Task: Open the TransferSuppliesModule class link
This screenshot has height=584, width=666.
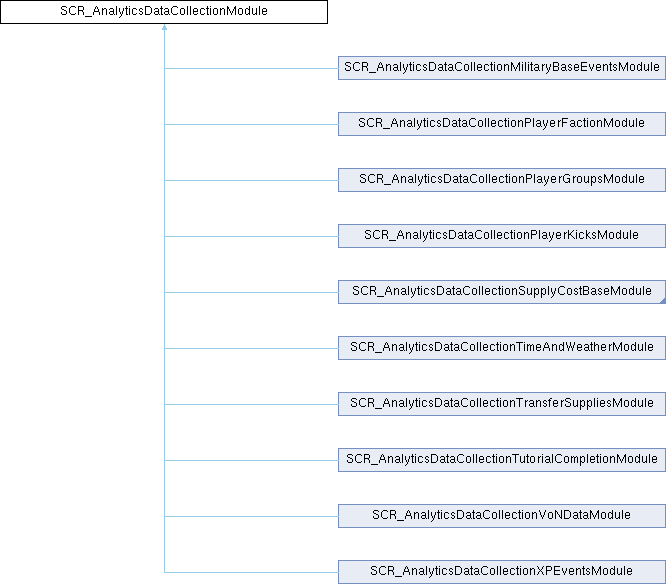Action: [501, 404]
